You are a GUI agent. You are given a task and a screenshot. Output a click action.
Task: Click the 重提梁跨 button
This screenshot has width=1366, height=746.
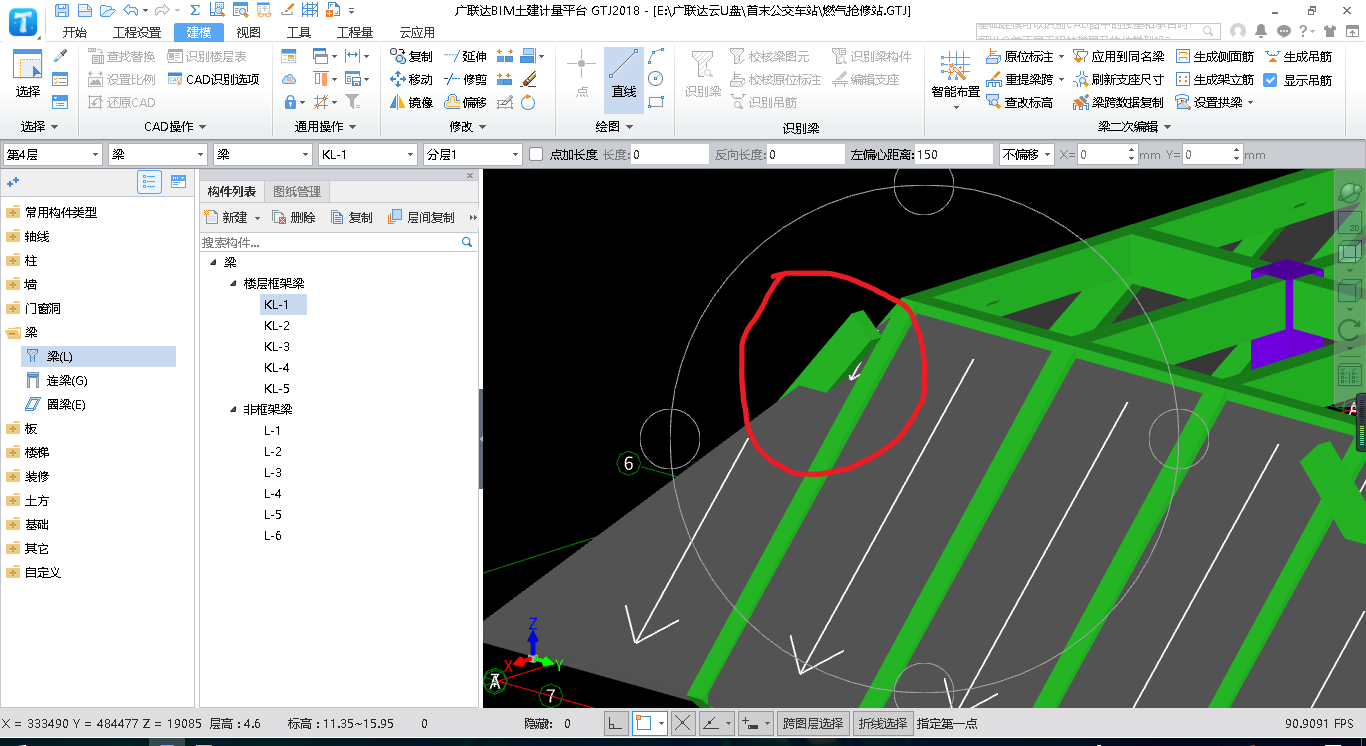pyautogui.click(x=1020, y=79)
